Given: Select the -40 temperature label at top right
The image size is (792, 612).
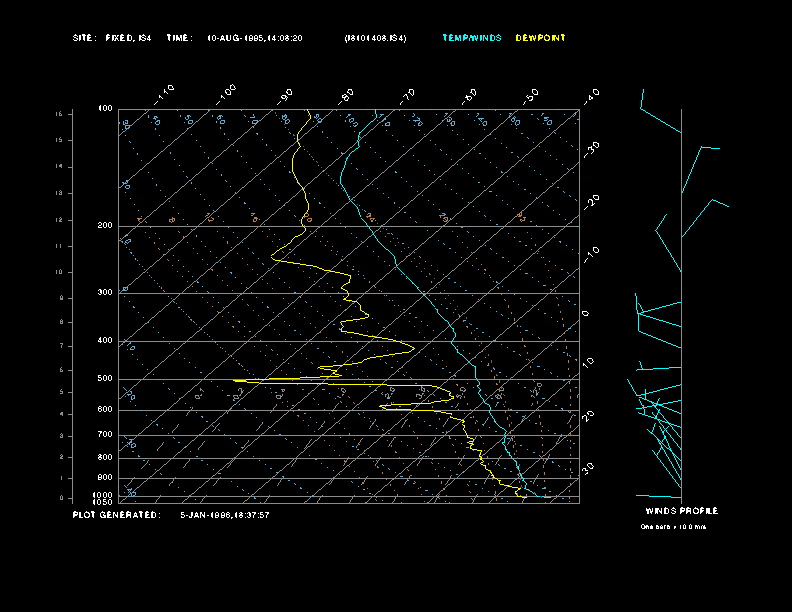Looking at the screenshot, I should coord(591,95).
